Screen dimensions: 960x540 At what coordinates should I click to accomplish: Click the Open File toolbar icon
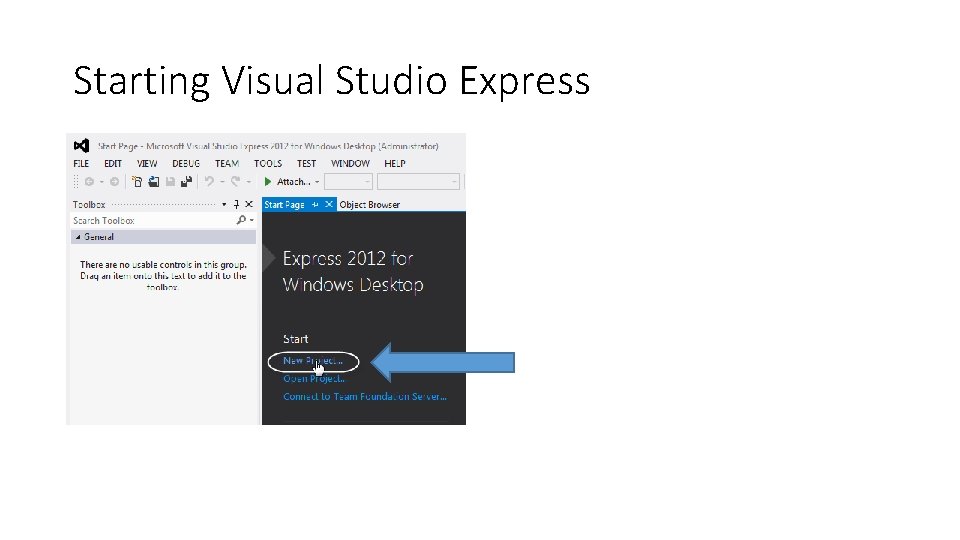(x=154, y=182)
